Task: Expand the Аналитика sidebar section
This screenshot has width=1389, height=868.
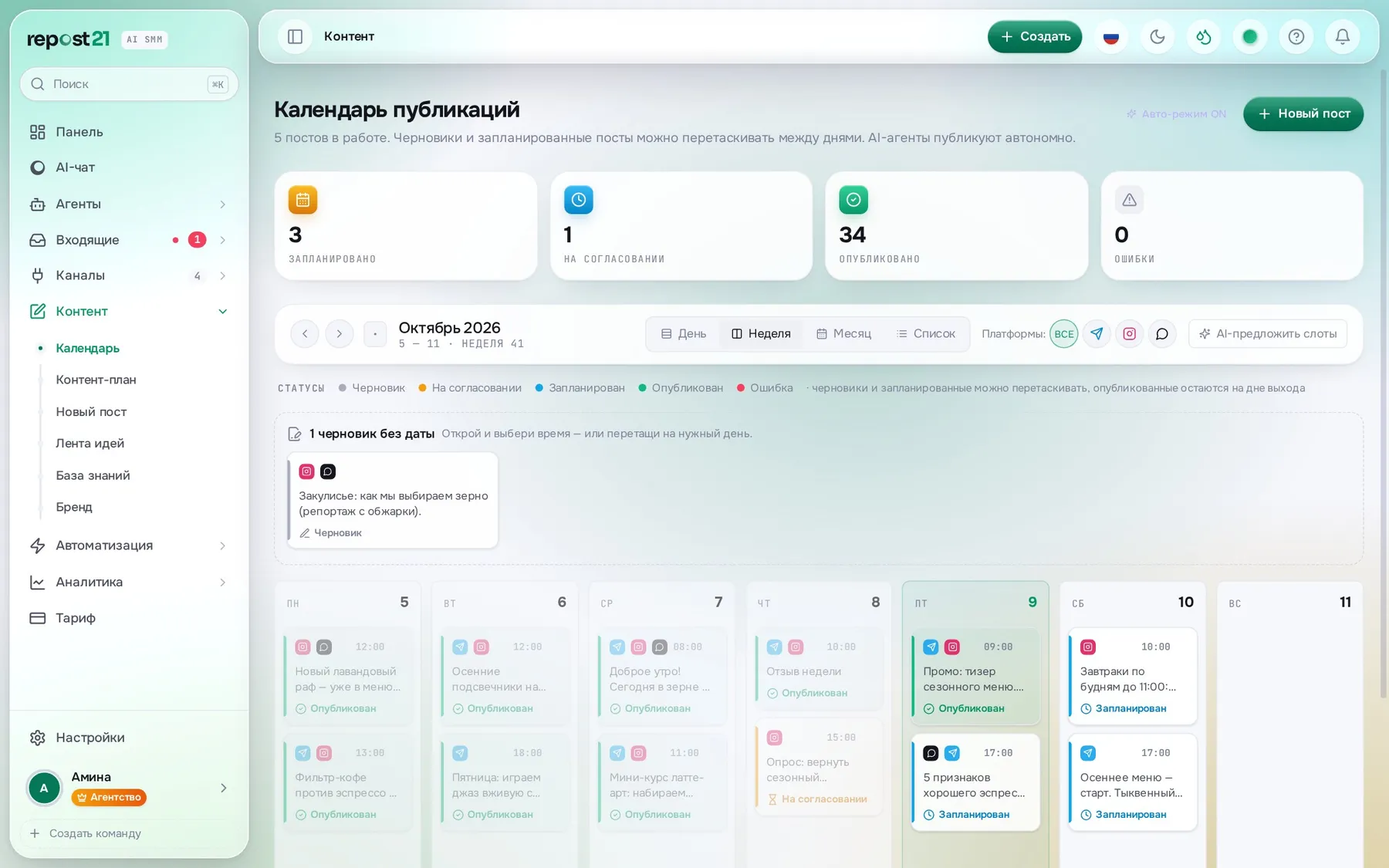Action: (129, 582)
